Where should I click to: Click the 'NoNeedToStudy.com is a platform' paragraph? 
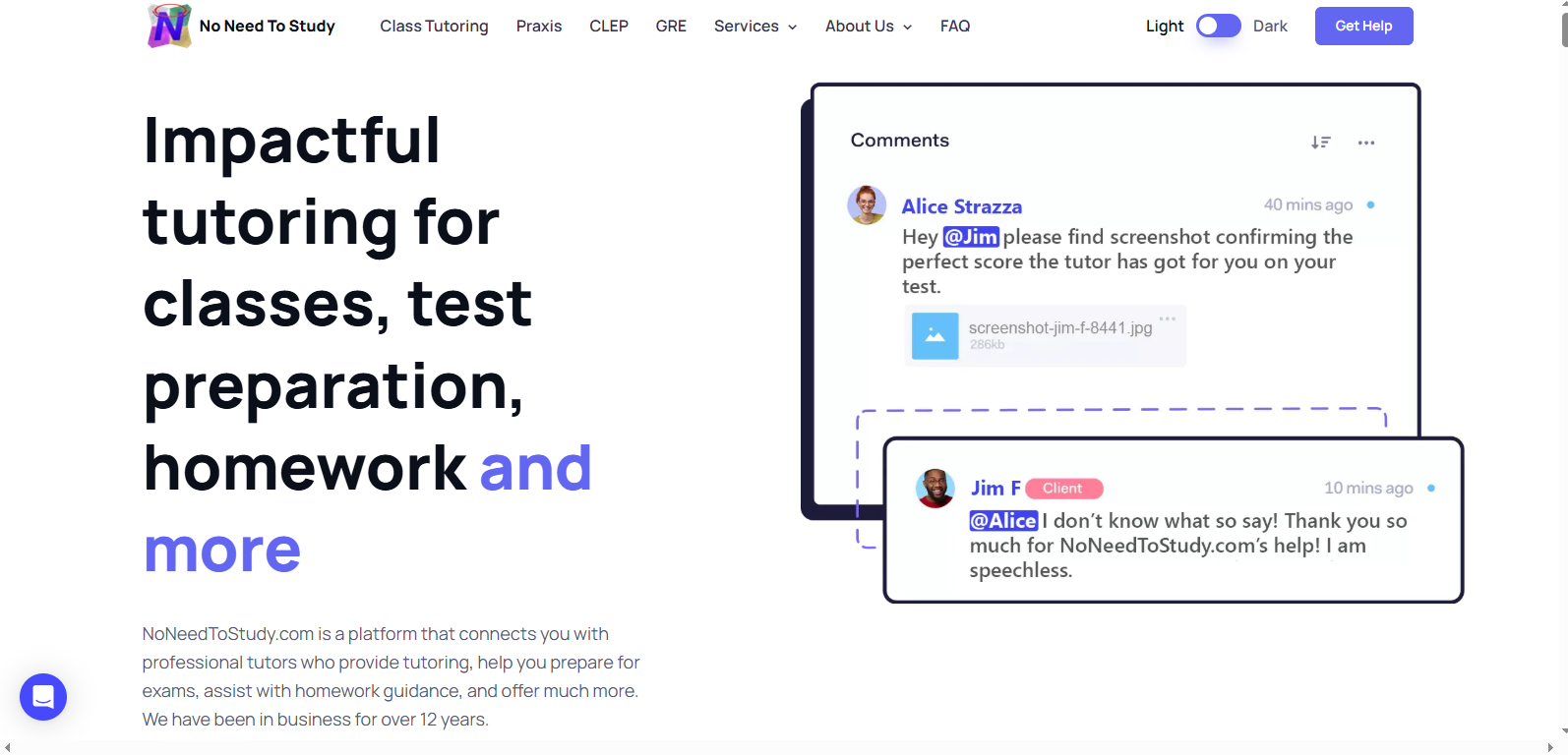click(x=392, y=676)
